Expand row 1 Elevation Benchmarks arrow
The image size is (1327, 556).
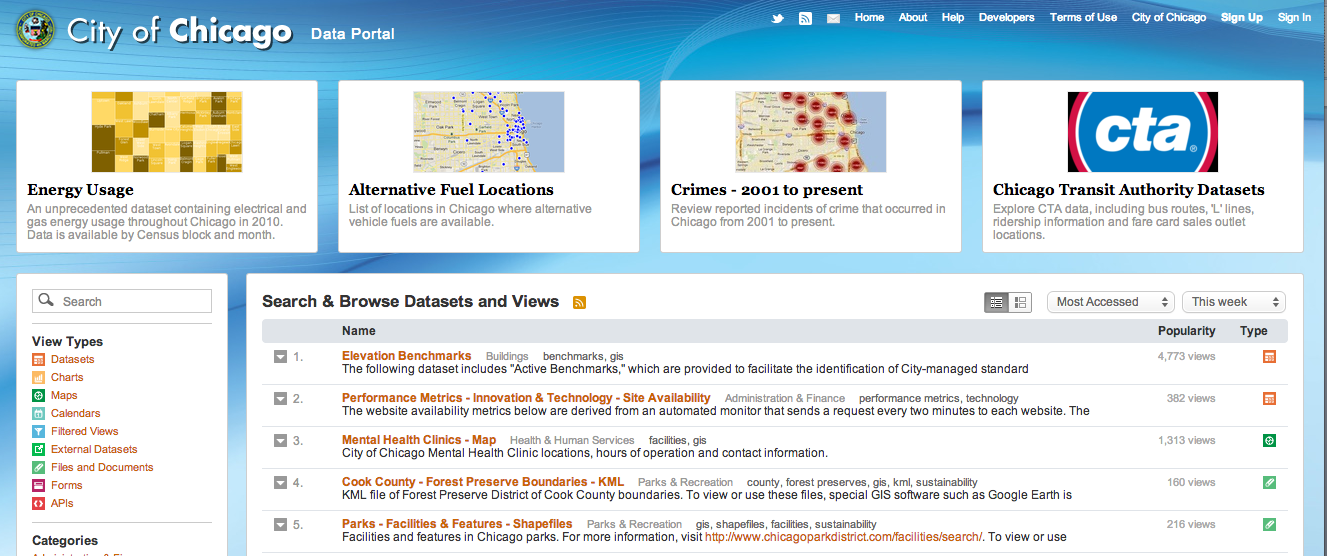[281, 356]
